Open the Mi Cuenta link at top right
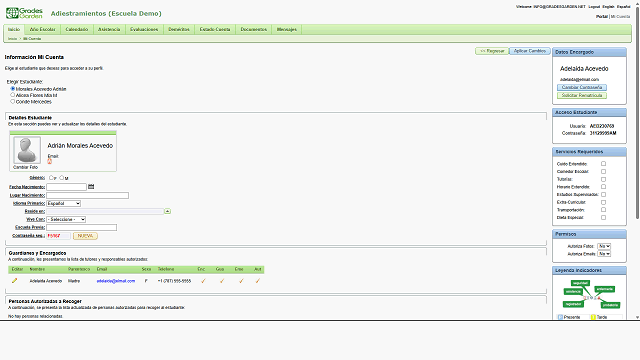The height and width of the screenshot is (360, 640). (620, 16)
